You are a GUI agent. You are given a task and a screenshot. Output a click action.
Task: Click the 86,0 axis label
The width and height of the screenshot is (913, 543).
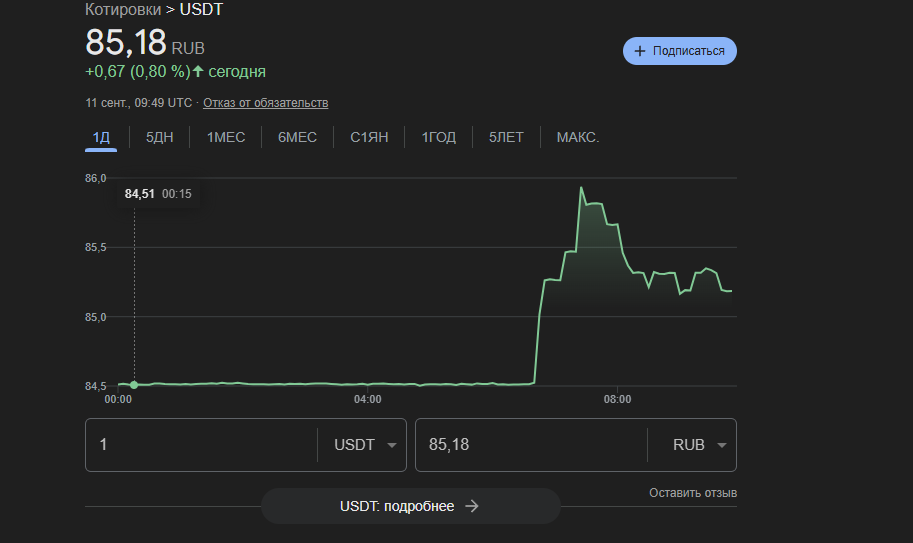pos(95,178)
